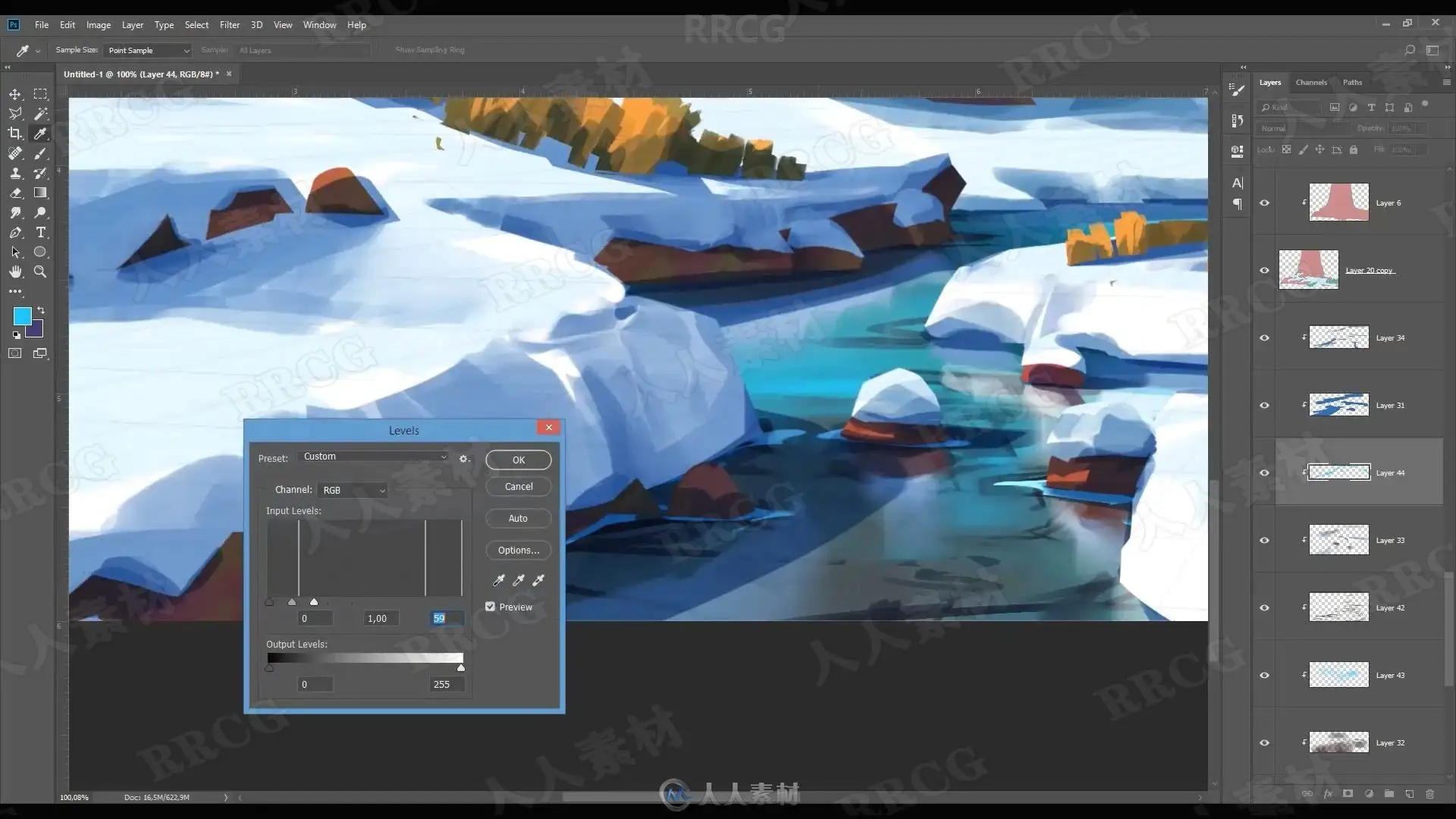The height and width of the screenshot is (819, 1456).
Task: Pick the white point eyedropper in Levels
Action: pyautogui.click(x=538, y=580)
